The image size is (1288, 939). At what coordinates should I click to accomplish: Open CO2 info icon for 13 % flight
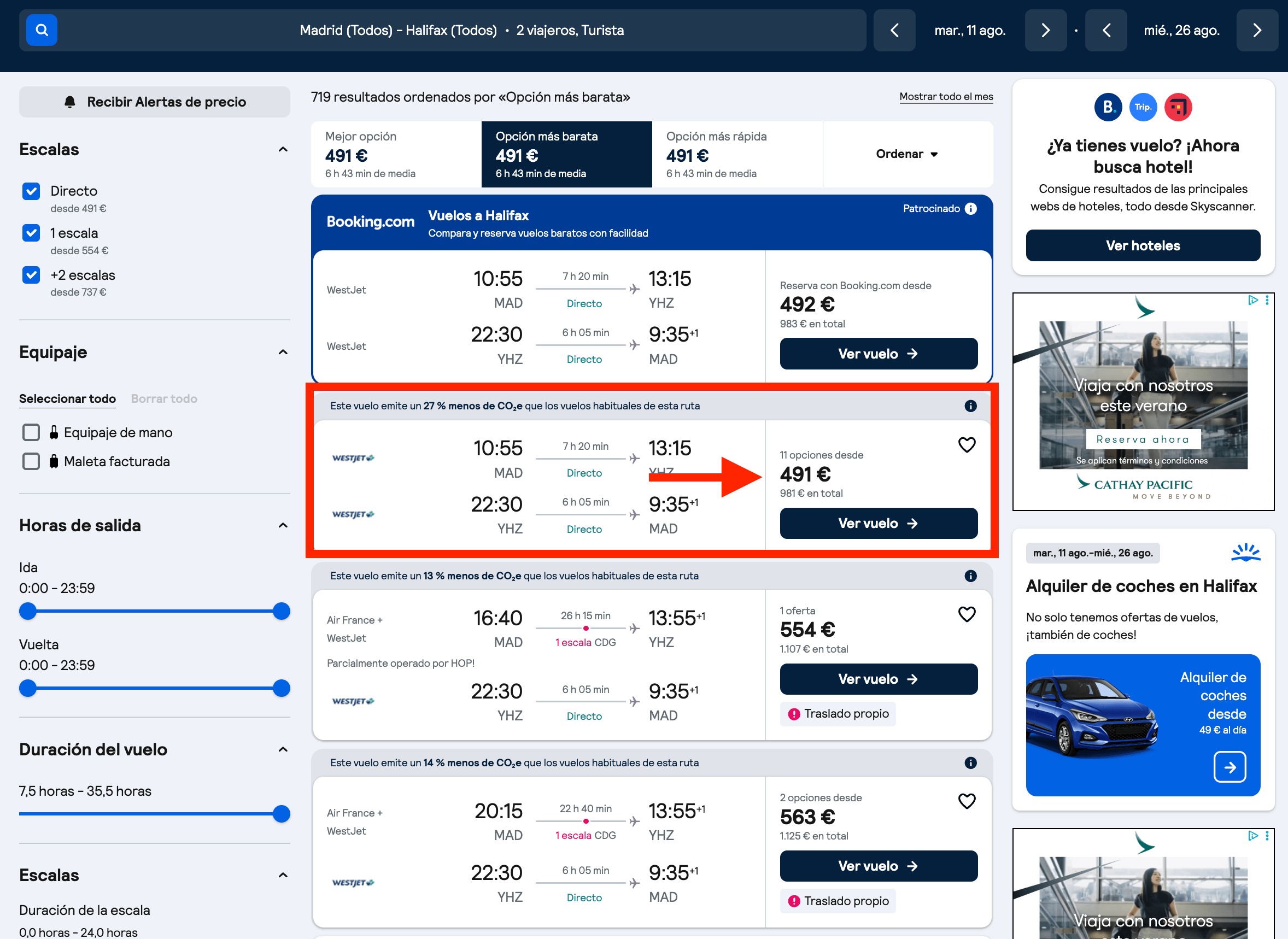coord(970,576)
